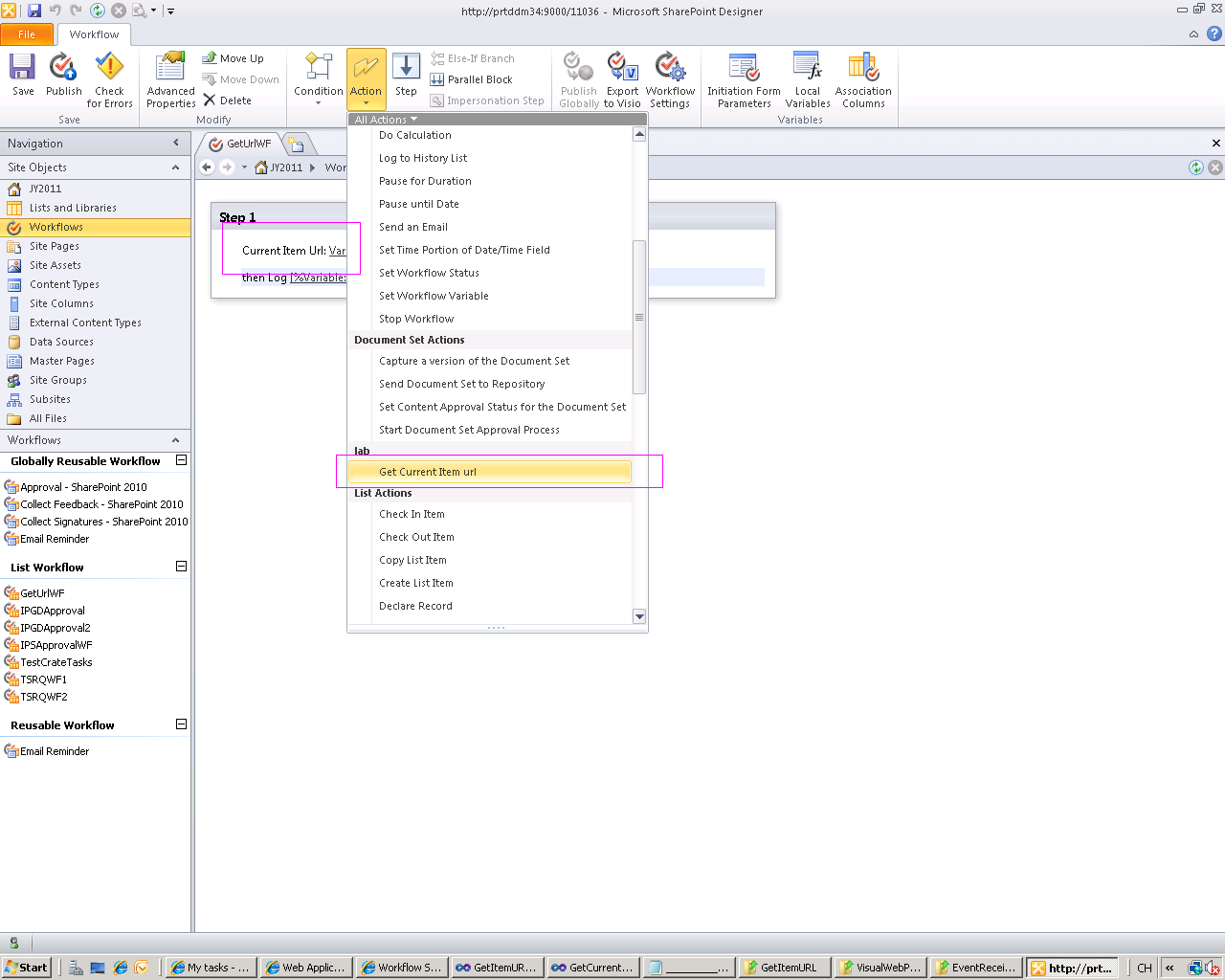Choose Do Calculation action
The image size is (1225, 980).
coord(490,135)
